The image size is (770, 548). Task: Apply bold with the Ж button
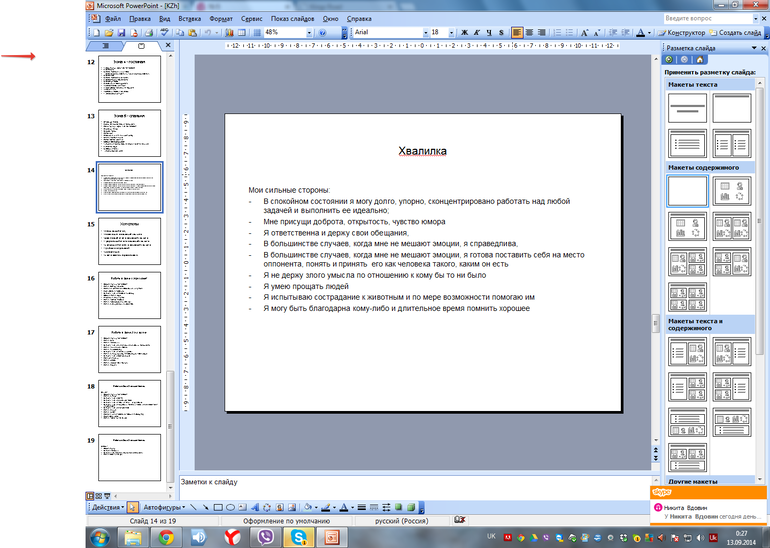tap(465, 32)
